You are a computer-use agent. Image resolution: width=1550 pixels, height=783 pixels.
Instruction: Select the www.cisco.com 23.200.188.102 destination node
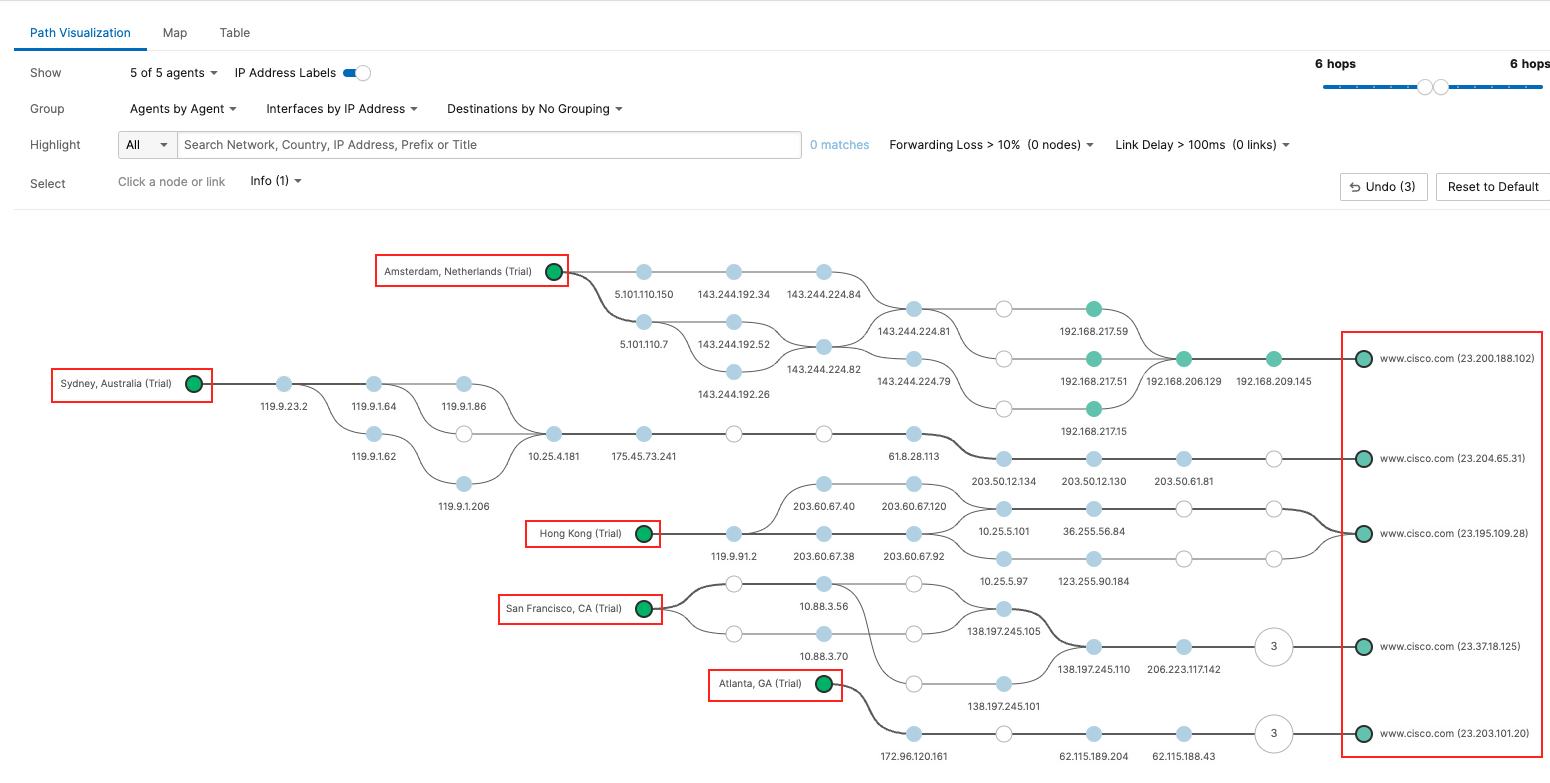[x=1363, y=359]
